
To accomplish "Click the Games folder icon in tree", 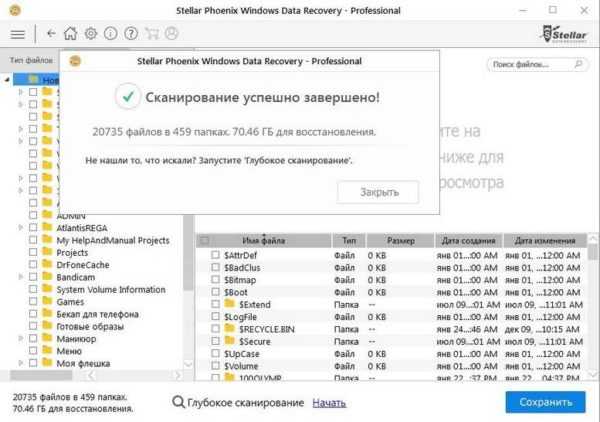I will coord(47,301).
